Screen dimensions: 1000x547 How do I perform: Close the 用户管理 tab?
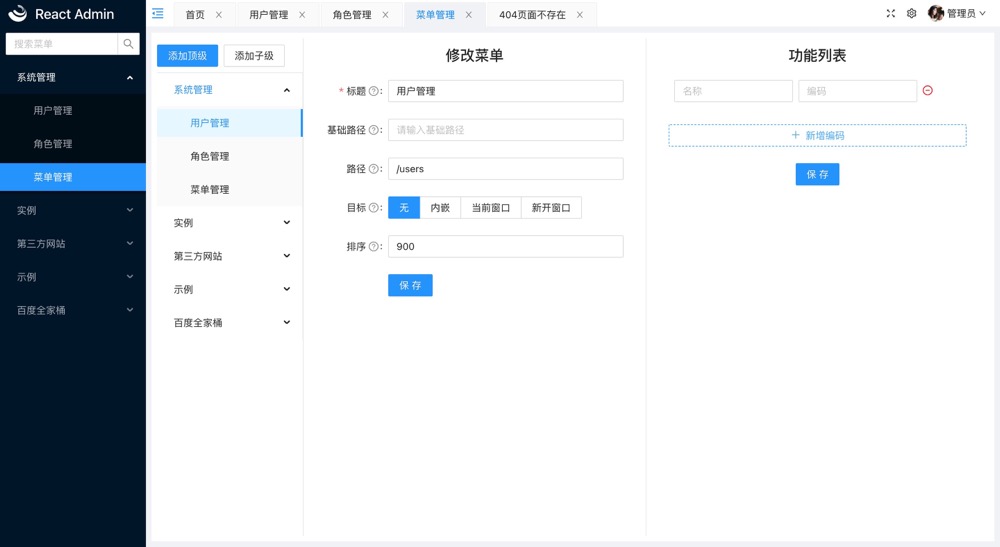pos(302,15)
